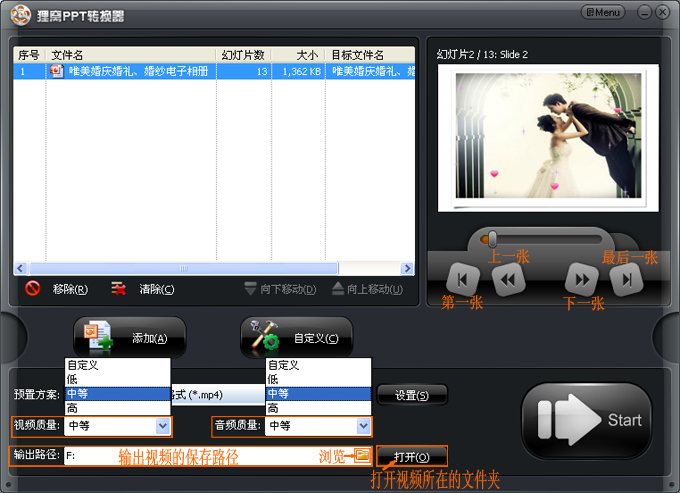Click the Open (打开) output folder button
The height and width of the screenshot is (493, 680).
point(412,457)
